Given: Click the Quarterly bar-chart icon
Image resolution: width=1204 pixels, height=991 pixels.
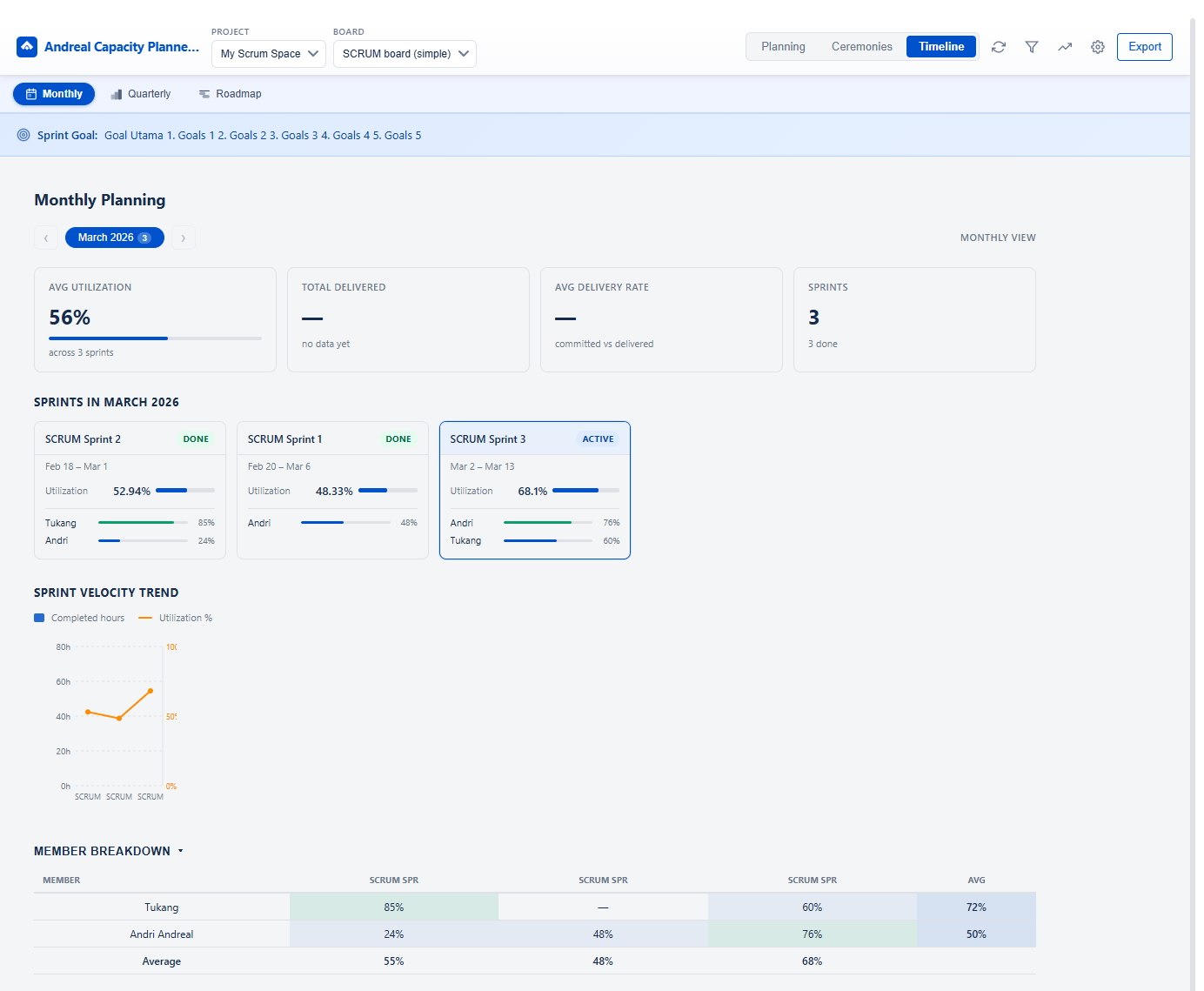Looking at the screenshot, I should [x=116, y=93].
